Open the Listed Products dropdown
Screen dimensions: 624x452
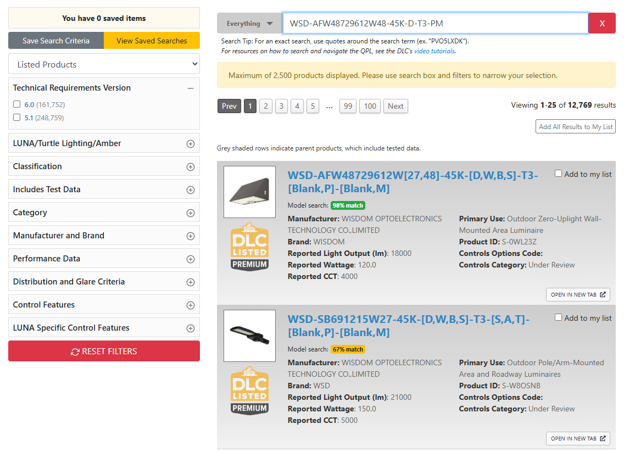click(x=104, y=64)
